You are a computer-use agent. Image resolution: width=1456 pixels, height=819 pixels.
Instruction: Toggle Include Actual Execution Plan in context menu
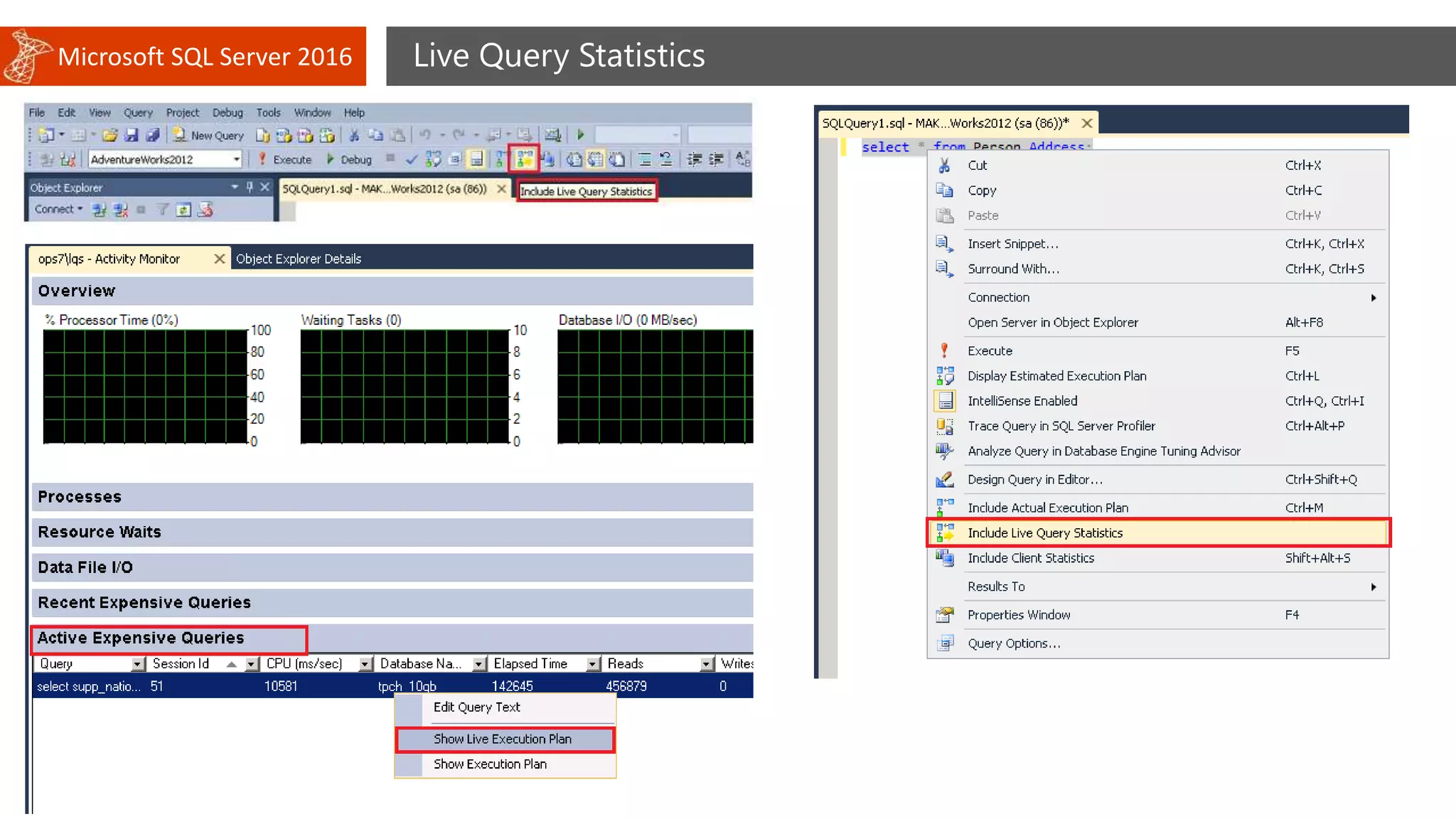(1158, 508)
